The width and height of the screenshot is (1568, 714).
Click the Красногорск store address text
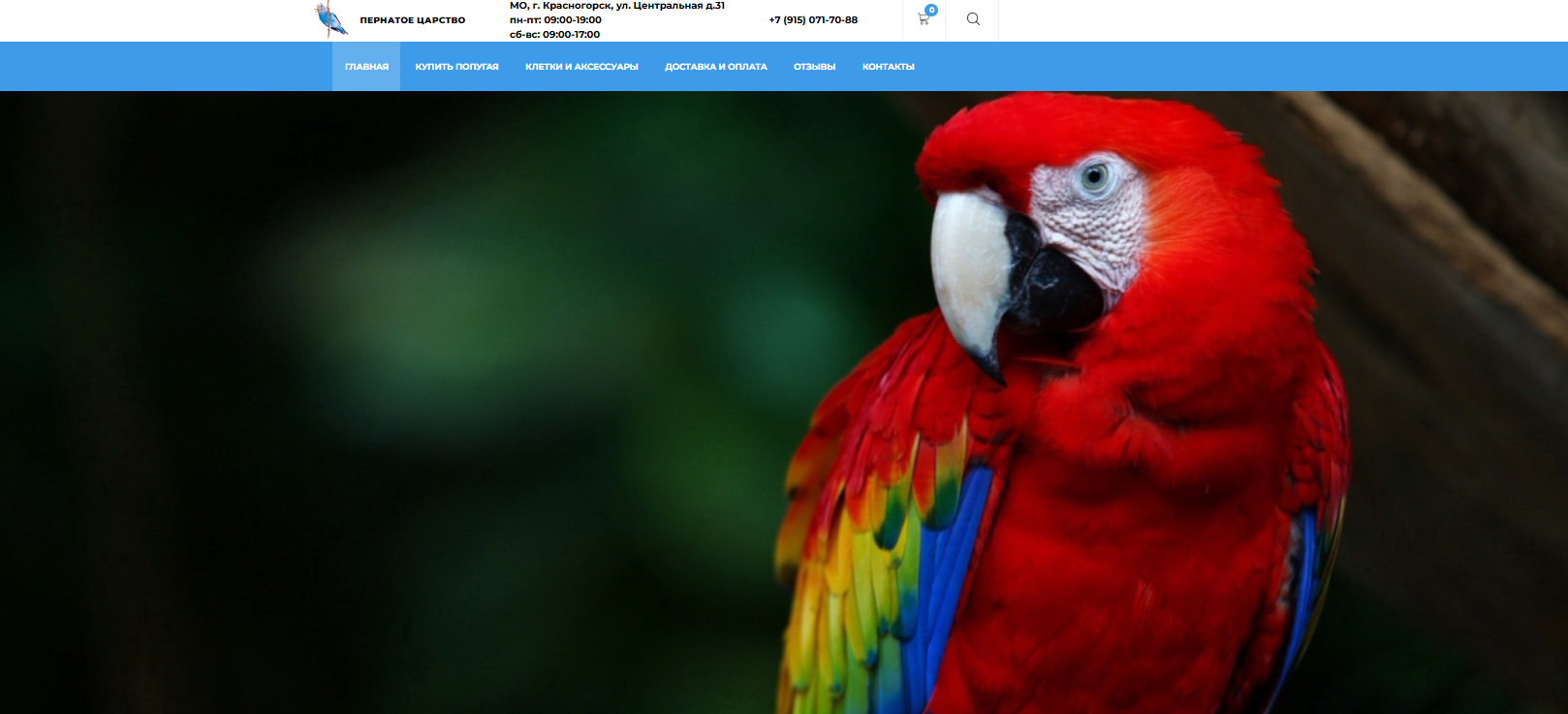(616, 6)
